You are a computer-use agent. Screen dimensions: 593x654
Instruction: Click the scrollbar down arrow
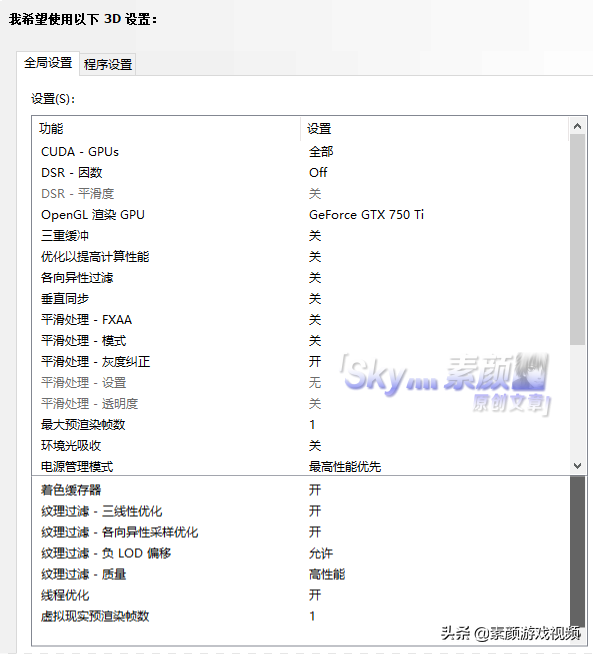(x=578, y=466)
